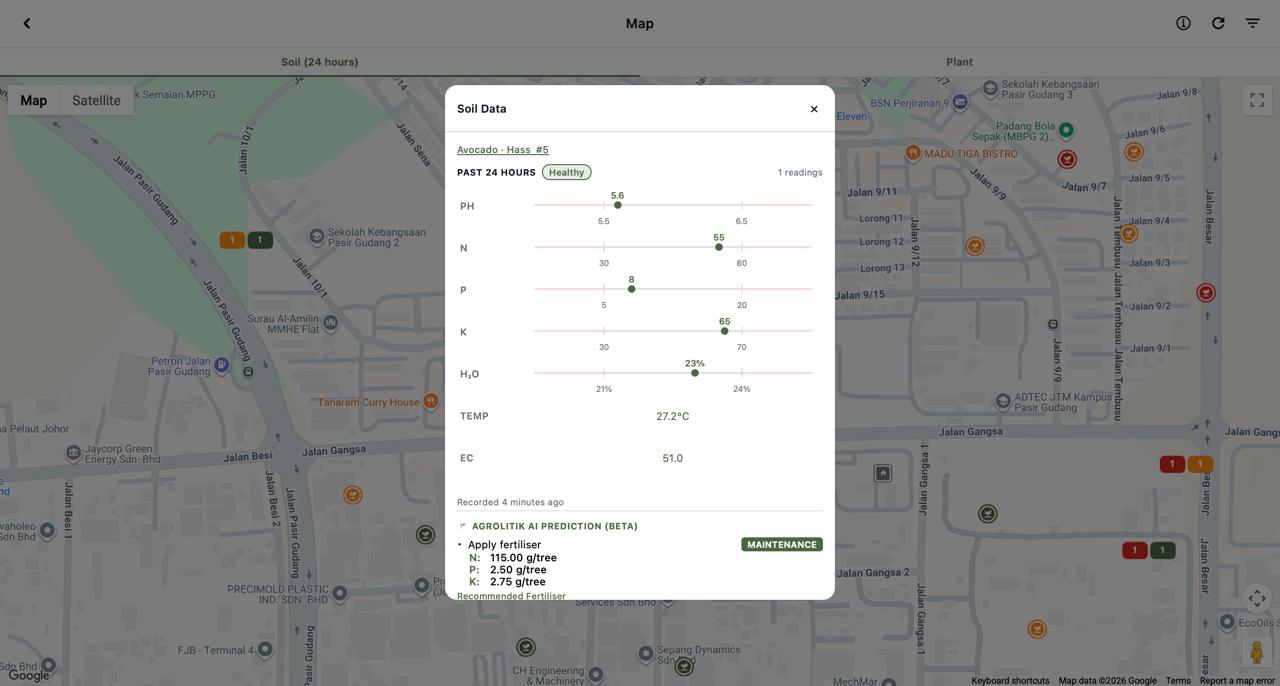Select Padang Bola Sepak field pin
The height and width of the screenshot is (686, 1280).
pos(1066,130)
